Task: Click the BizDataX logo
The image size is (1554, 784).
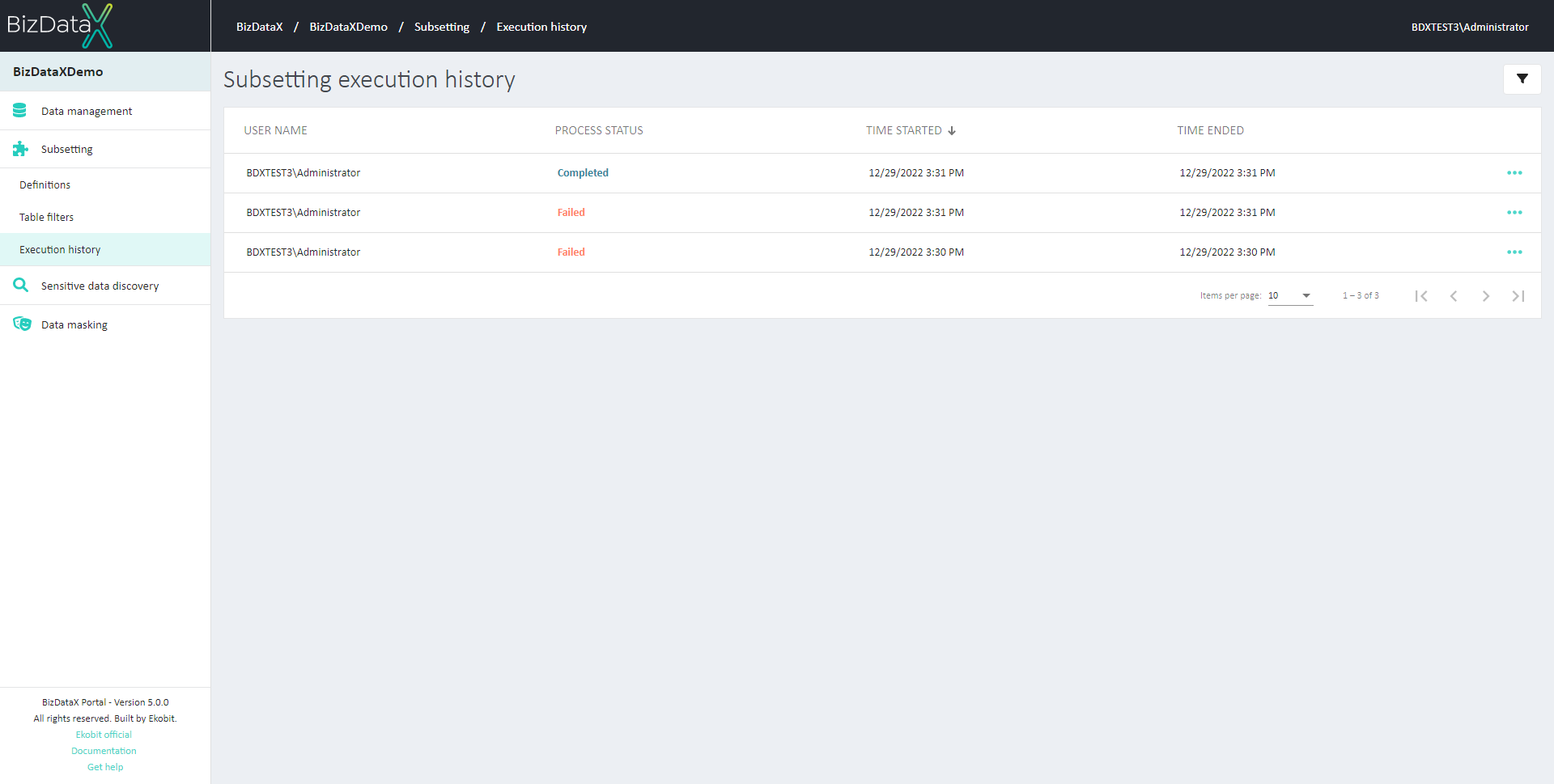Action: (x=60, y=25)
